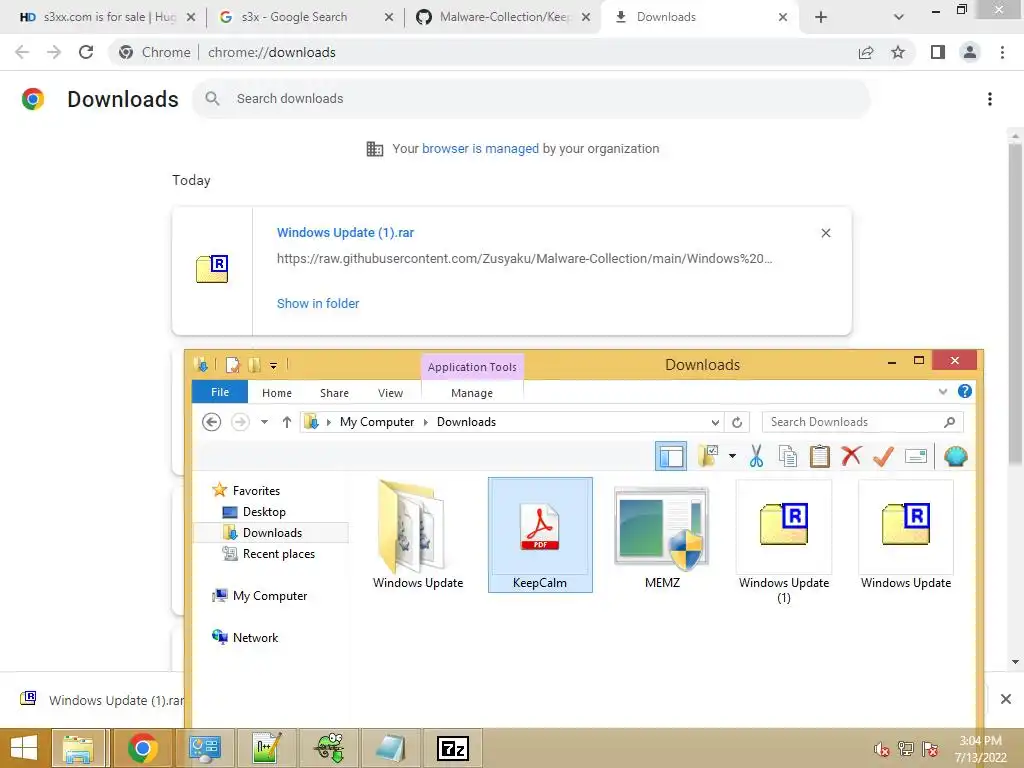This screenshot has width=1024, height=768.
Task: Select the MEMZ application file
Action: 662,535
